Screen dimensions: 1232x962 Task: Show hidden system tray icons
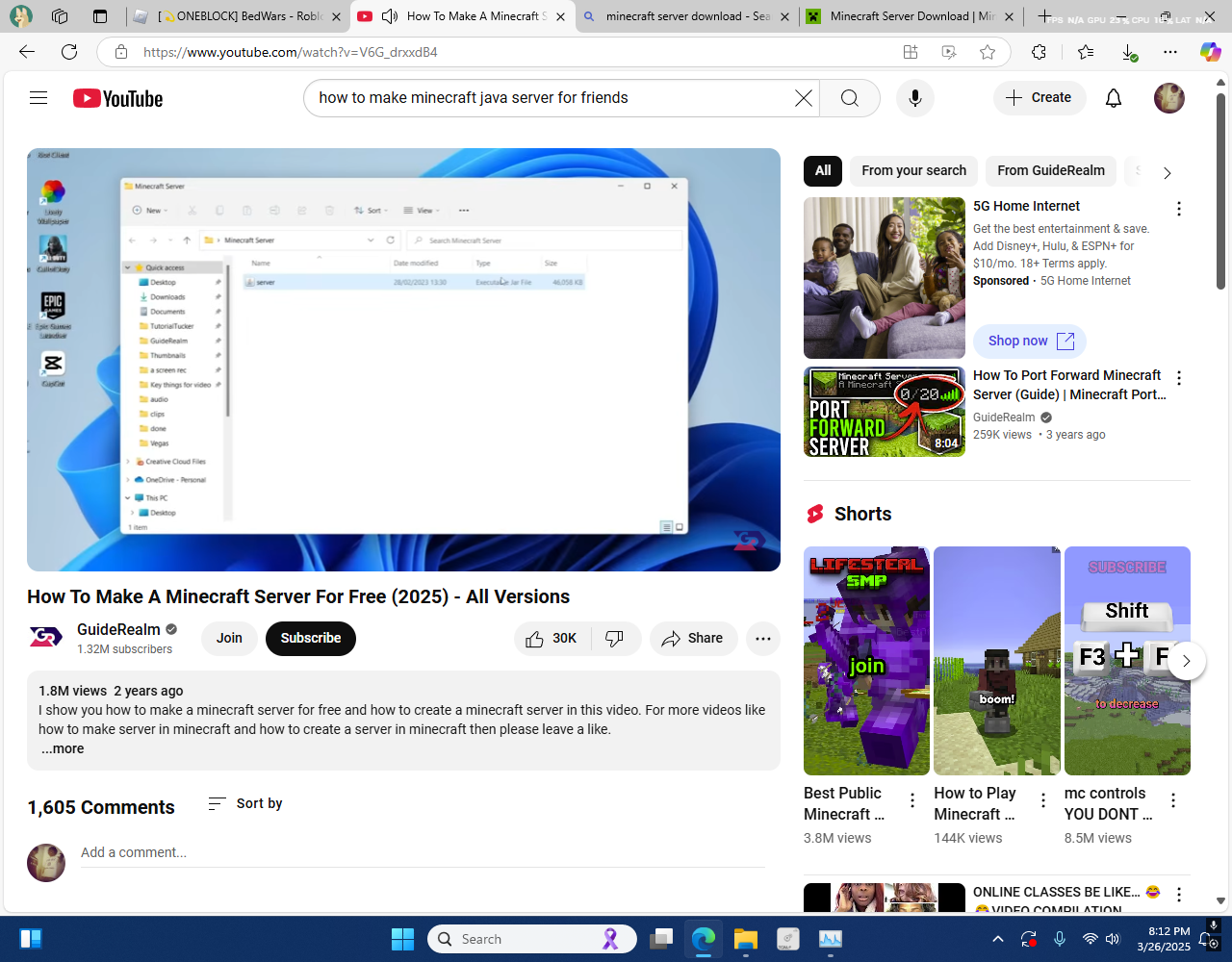pyautogui.click(x=998, y=939)
